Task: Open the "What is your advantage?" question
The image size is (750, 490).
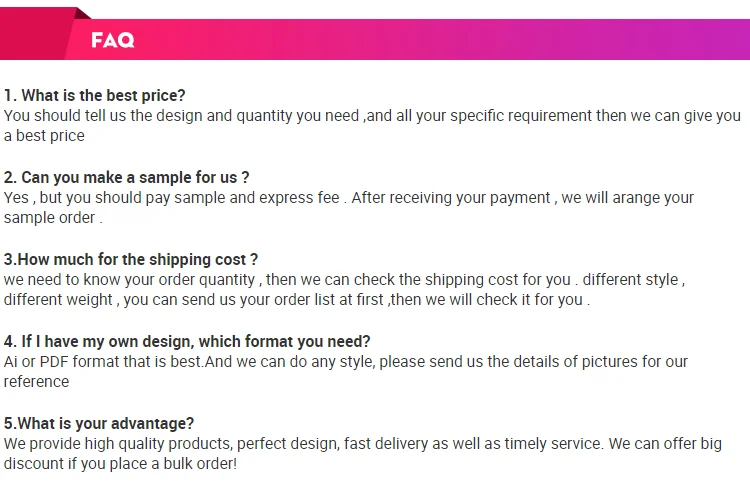Action: (x=99, y=423)
